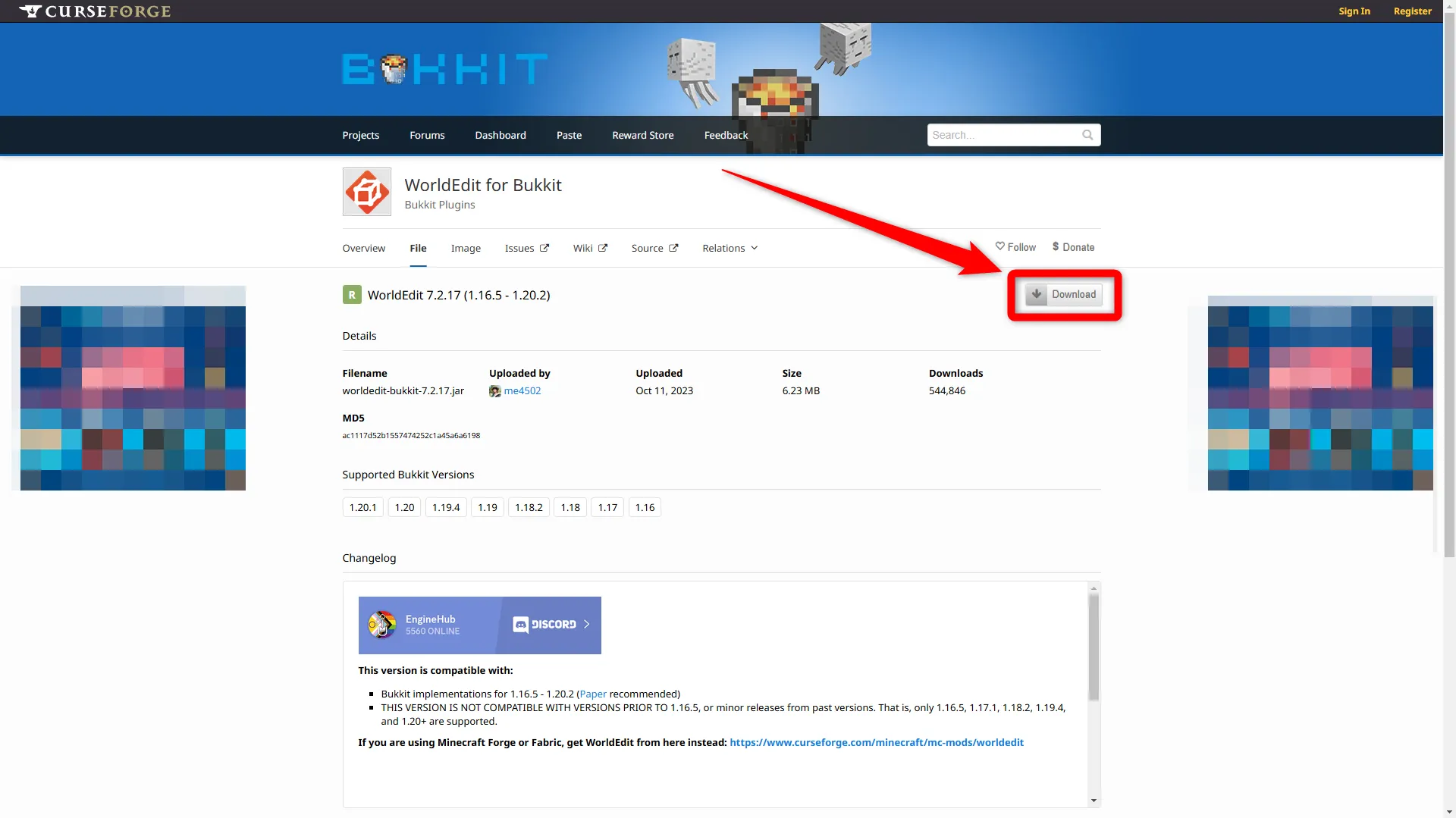Click the Issues external link icon

[x=544, y=248]
